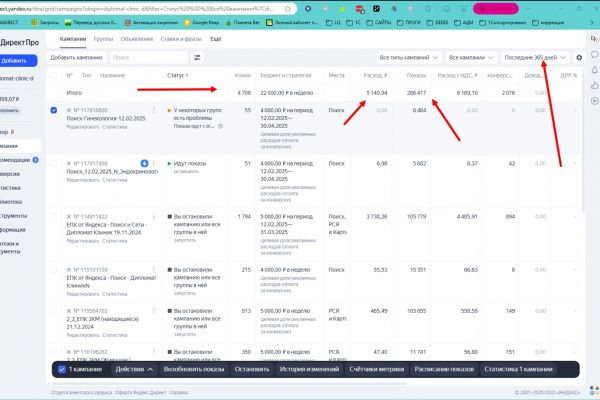Screen dimensions: 600x400
Task: Click the red browser extension icon
Action: pos(359,8)
